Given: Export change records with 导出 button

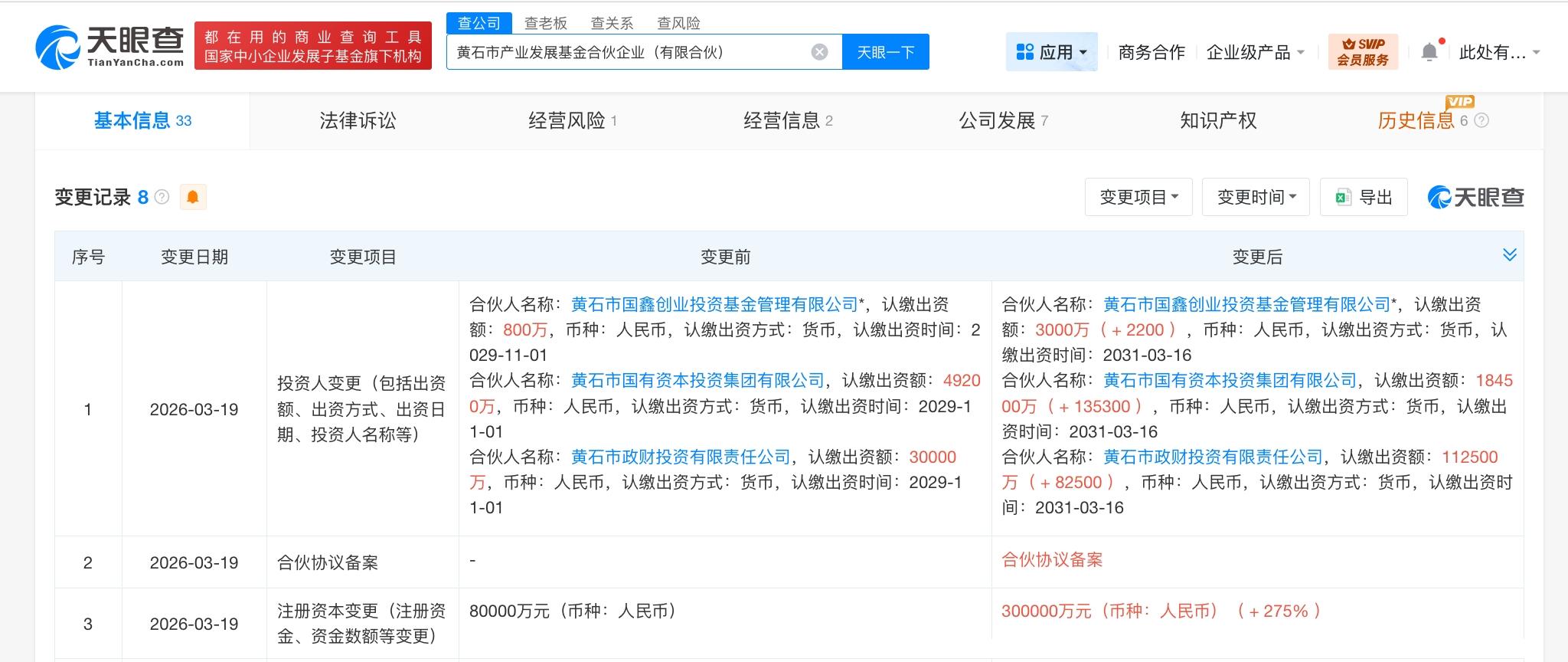Looking at the screenshot, I should [x=1364, y=197].
